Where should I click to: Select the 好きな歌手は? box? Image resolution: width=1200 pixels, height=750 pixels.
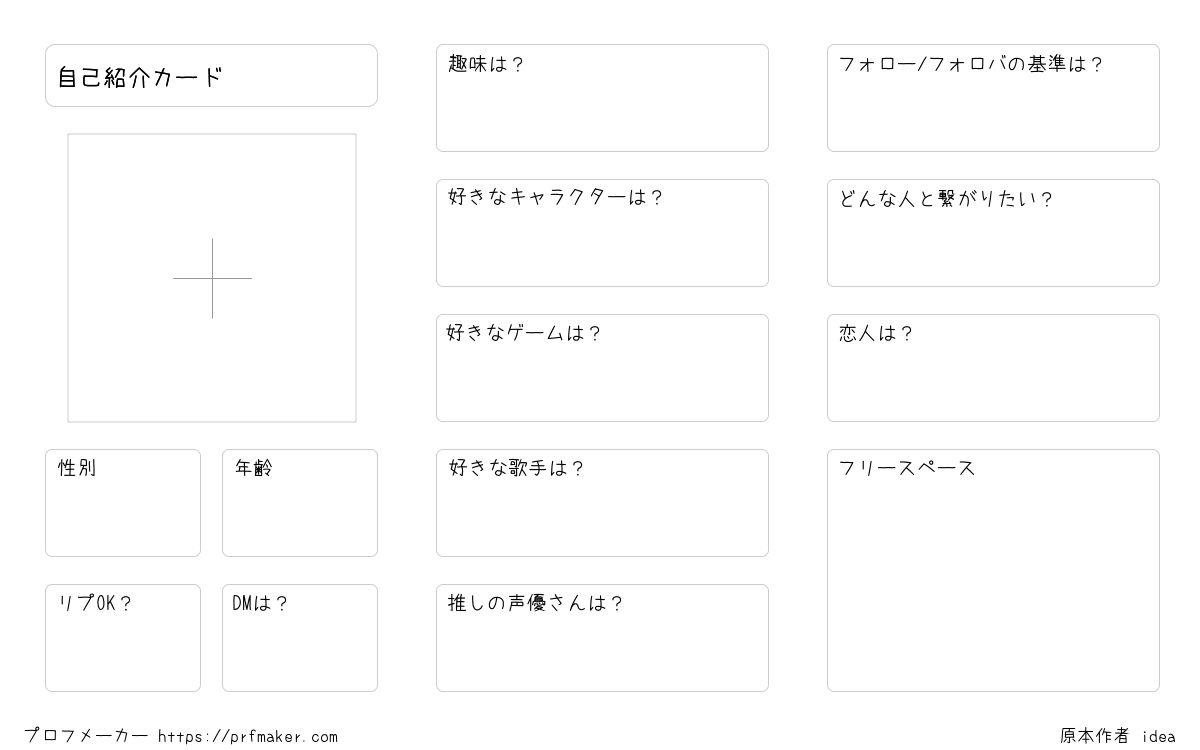[602, 503]
